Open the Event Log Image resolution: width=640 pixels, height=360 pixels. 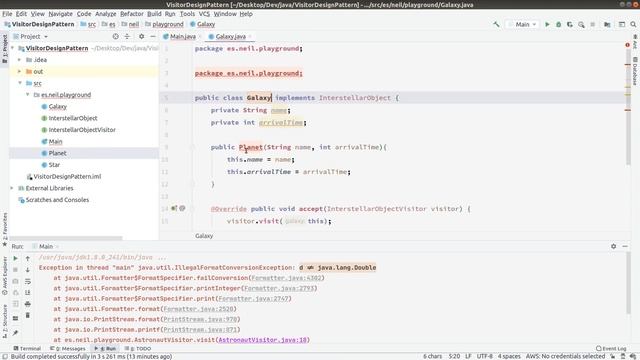611,349
